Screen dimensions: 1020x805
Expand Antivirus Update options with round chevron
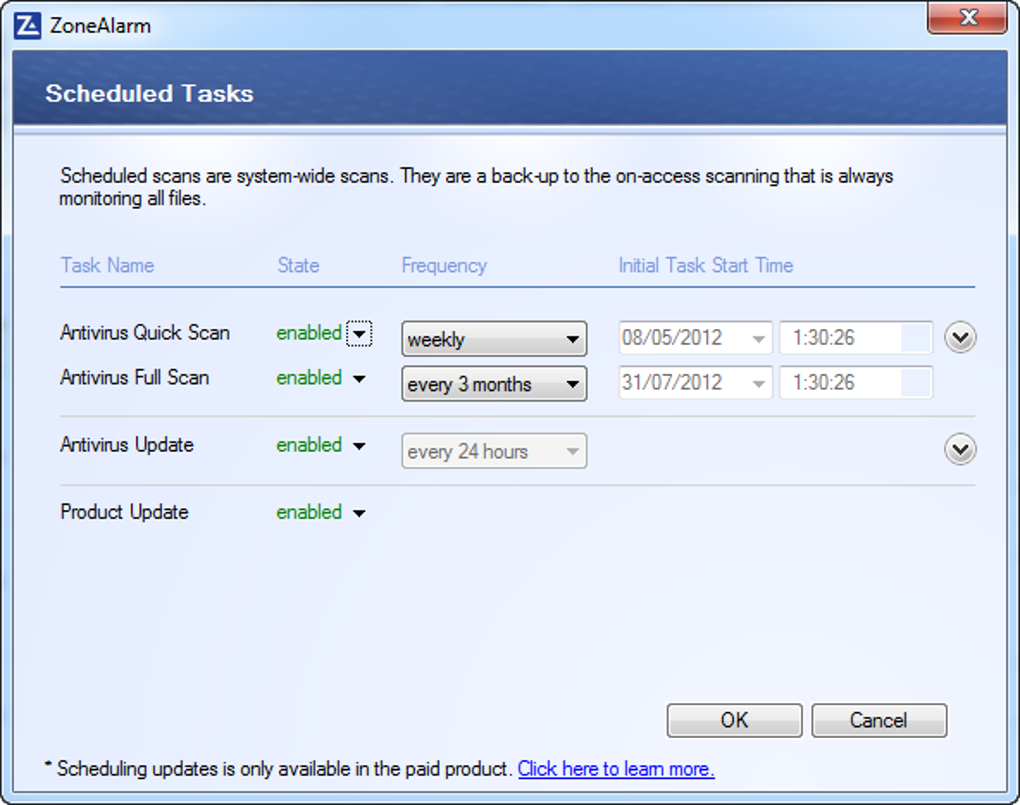point(960,449)
